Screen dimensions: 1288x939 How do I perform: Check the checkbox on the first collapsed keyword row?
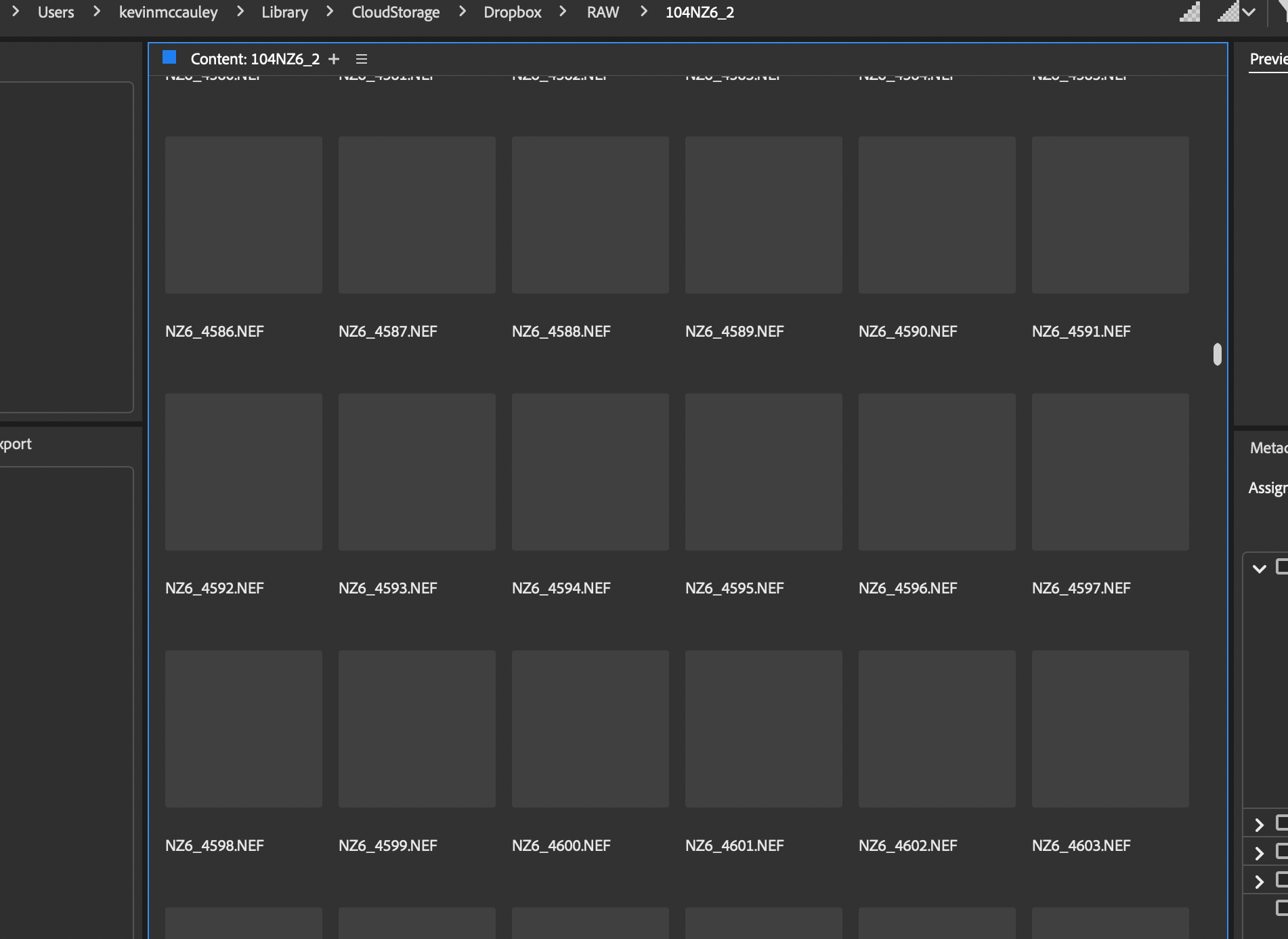pos(1281,825)
